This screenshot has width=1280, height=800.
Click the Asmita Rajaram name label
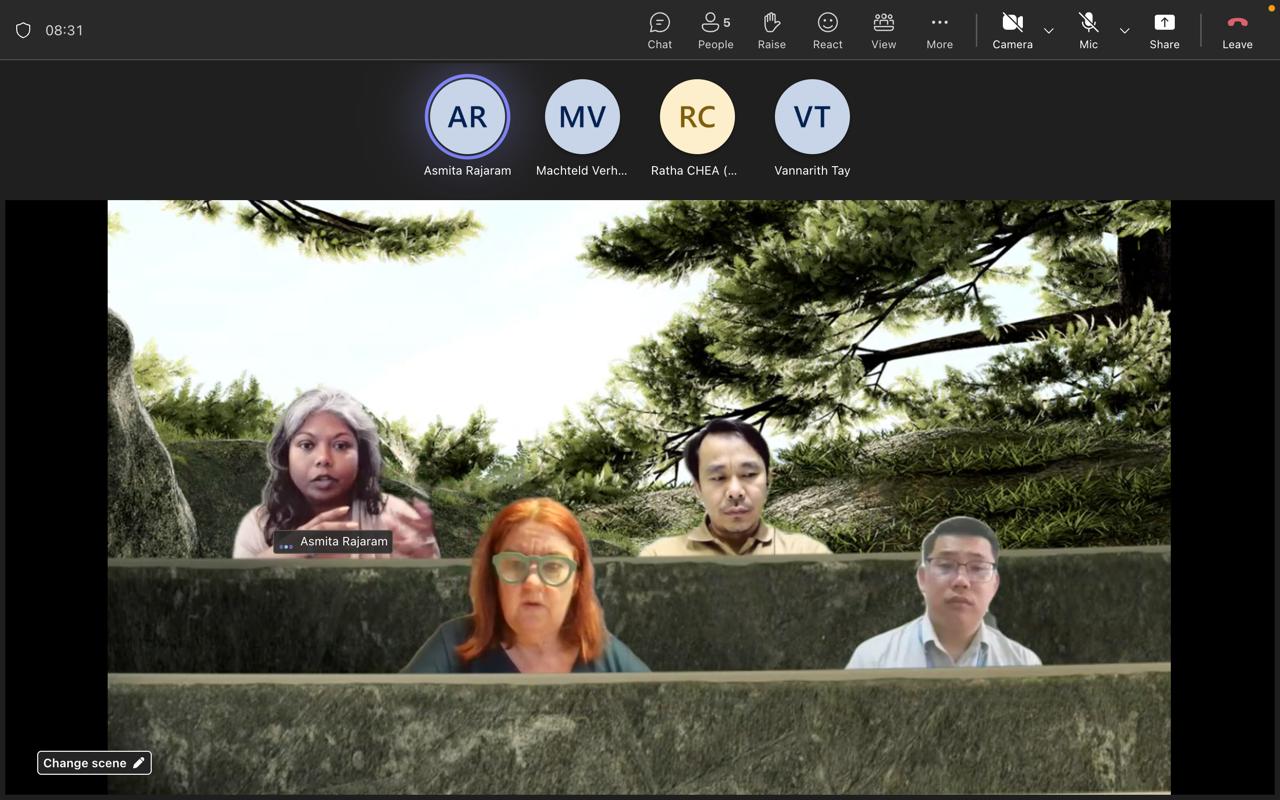pos(343,542)
